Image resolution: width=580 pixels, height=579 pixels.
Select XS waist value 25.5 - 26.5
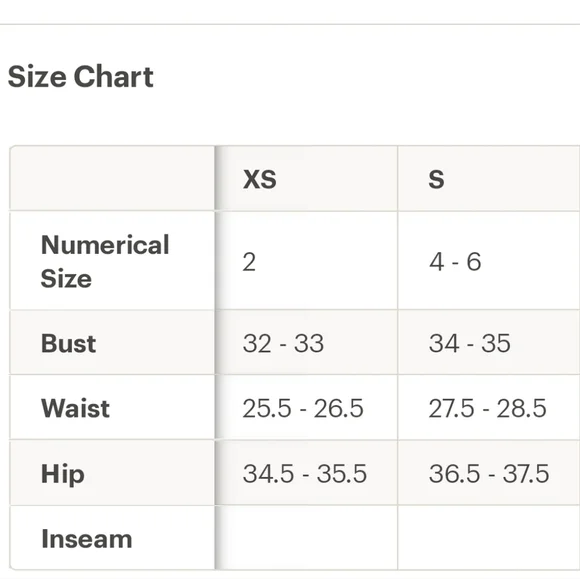[303, 408]
